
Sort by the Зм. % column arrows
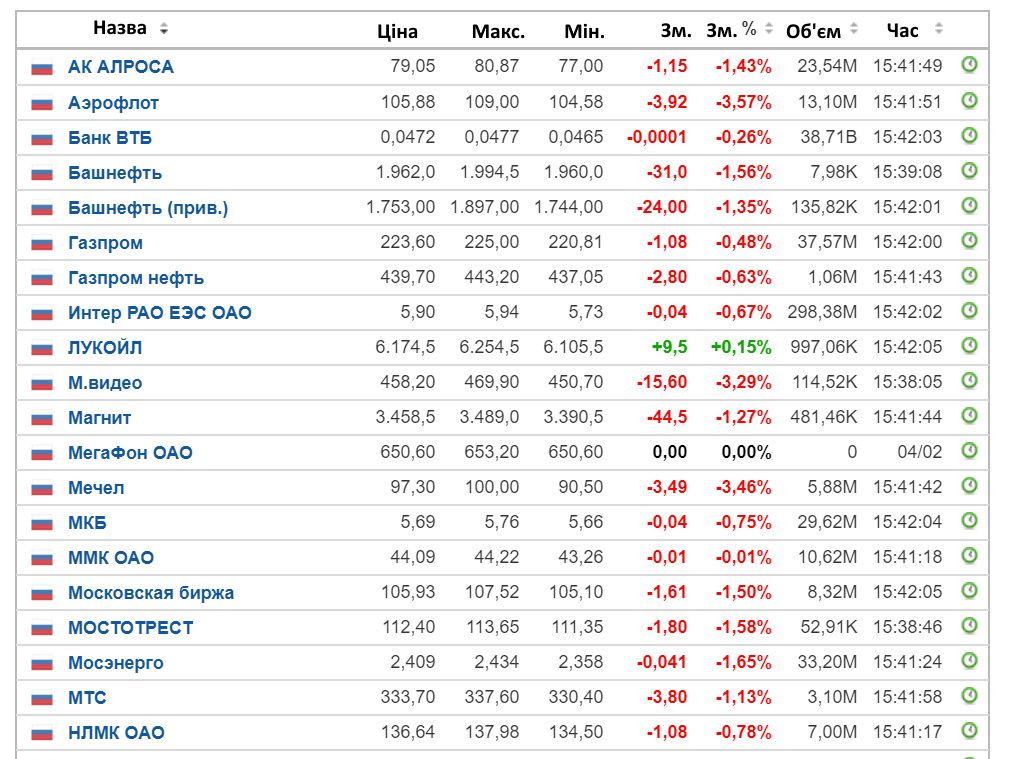click(769, 28)
